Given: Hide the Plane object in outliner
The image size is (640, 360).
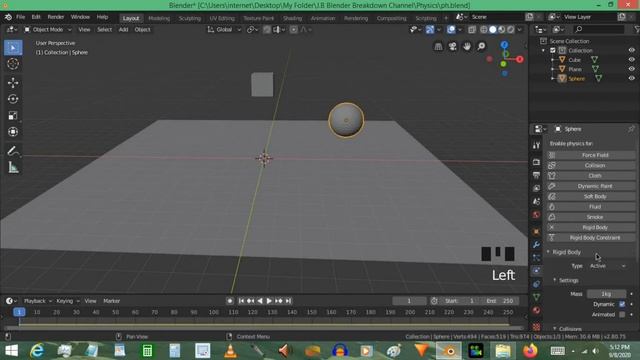Looking at the screenshot, I should (631, 69).
